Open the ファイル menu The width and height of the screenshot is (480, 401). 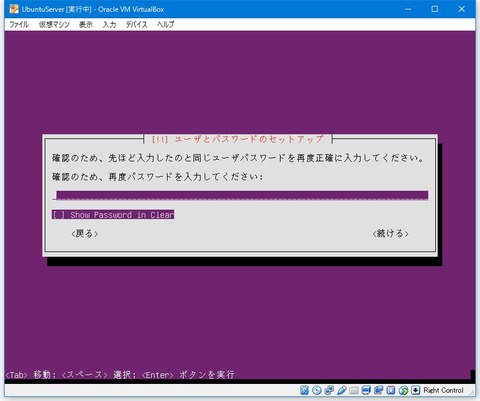click(x=19, y=24)
